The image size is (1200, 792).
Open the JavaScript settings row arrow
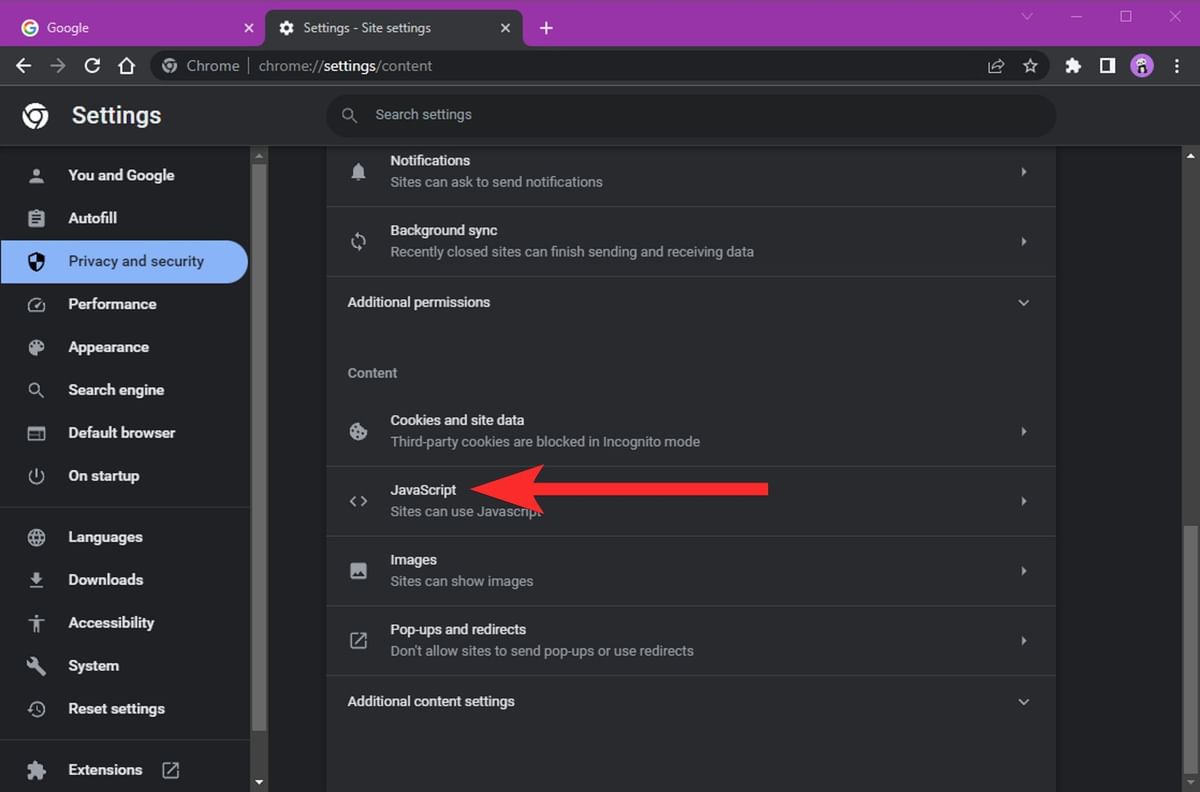click(x=1023, y=501)
